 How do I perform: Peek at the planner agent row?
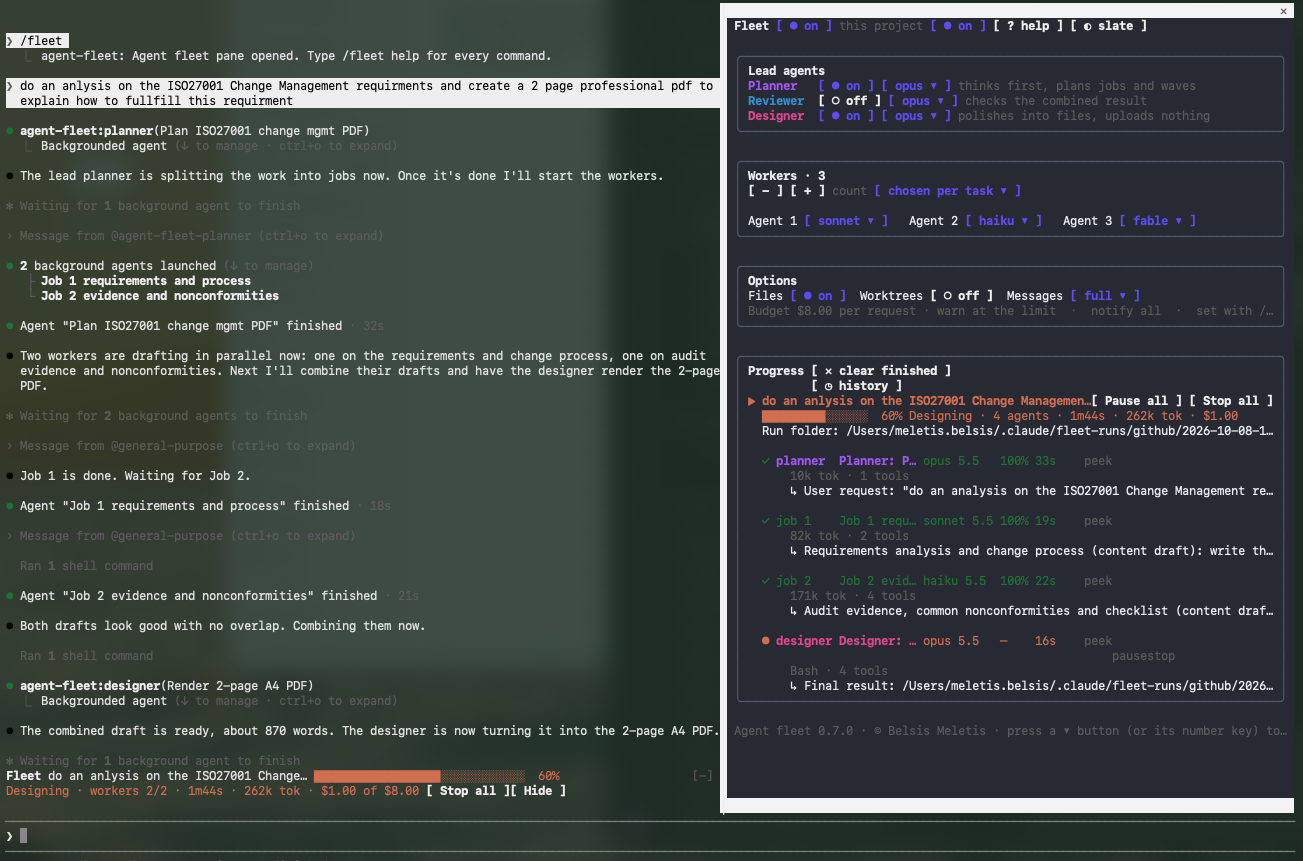point(1098,461)
